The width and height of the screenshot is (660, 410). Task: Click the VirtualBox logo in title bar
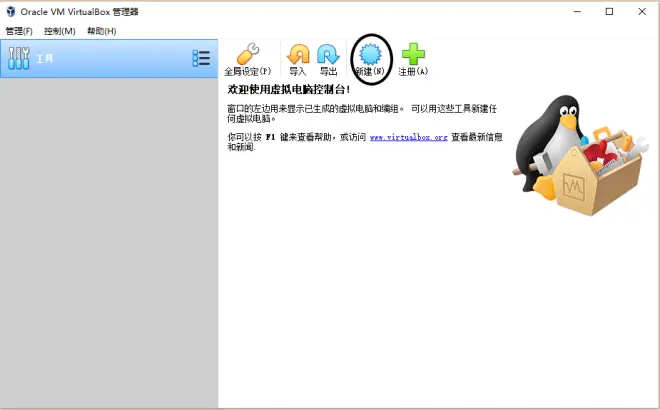(x=11, y=12)
